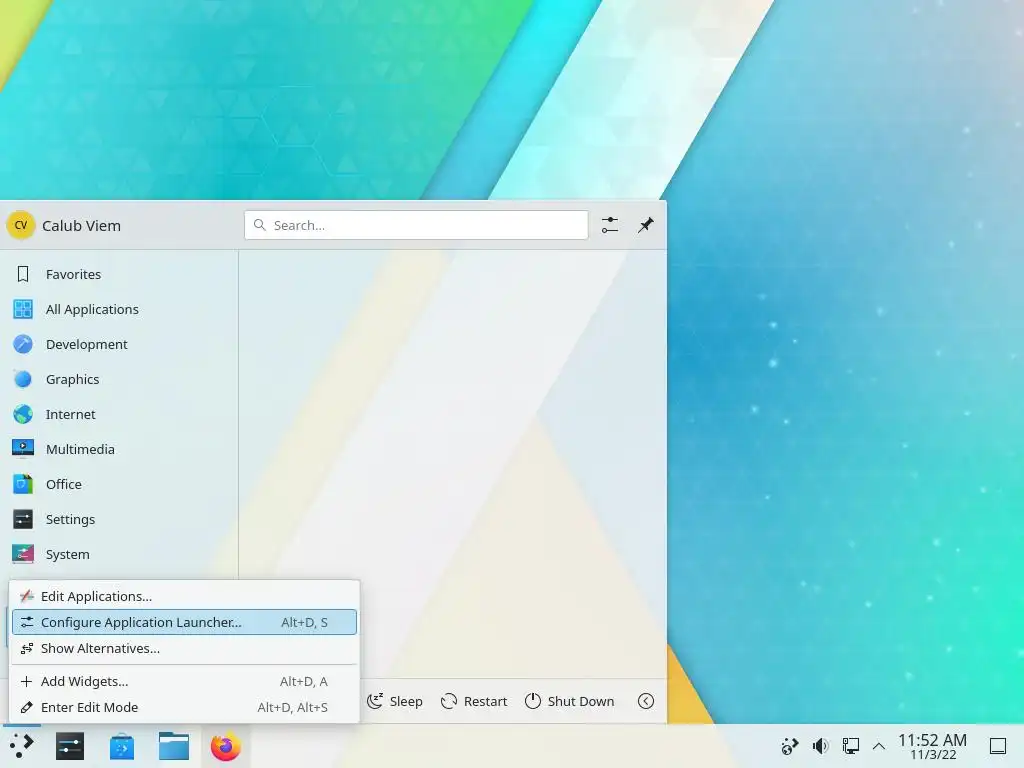The width and height of the screenshot is (1024, 768).
Task: Open the network connections tray icon
Action: pos(850,746)
